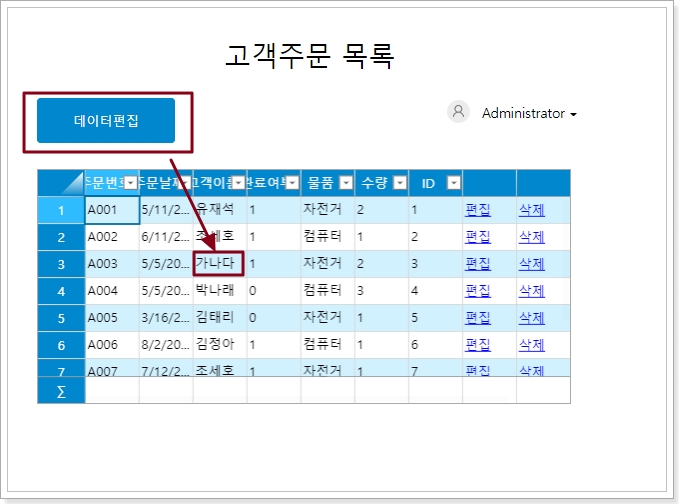Click select-all corner triangle of grid

click(x=61, y=182)
